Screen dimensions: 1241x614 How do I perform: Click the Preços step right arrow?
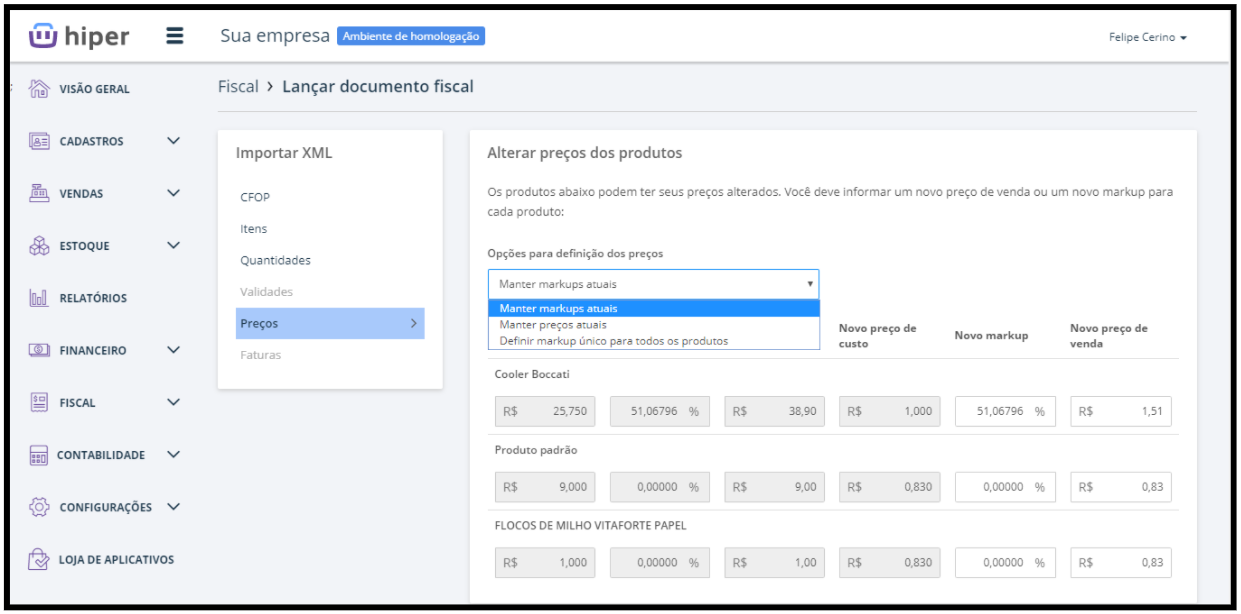coord(413,323)
